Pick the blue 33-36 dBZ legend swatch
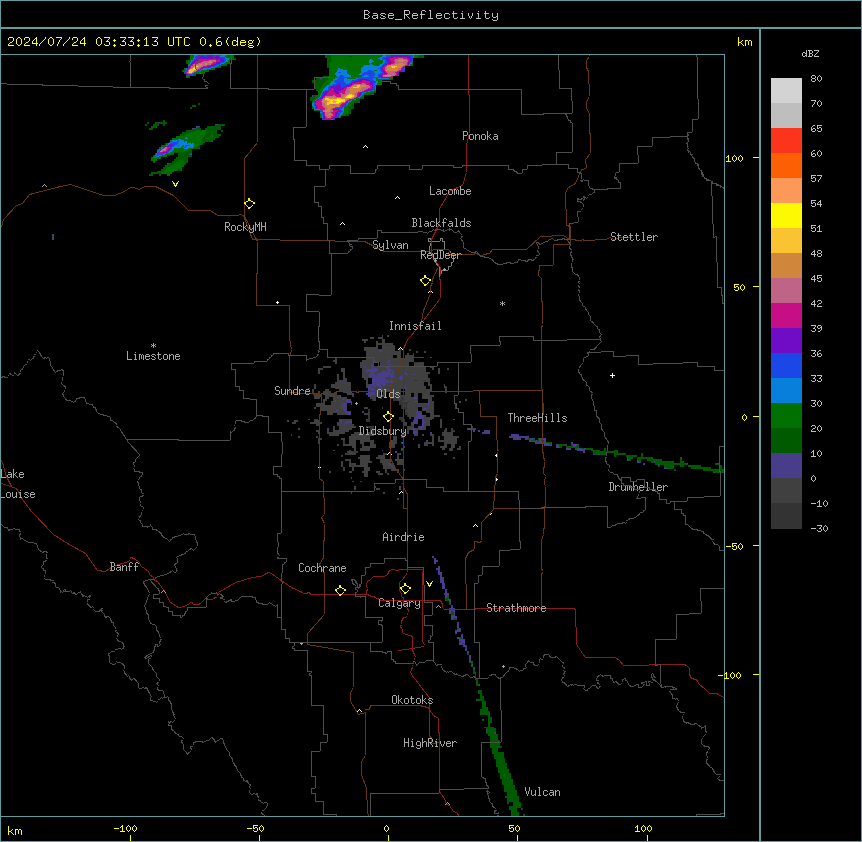Screen dimensions: 862x842 pos(786,365)
